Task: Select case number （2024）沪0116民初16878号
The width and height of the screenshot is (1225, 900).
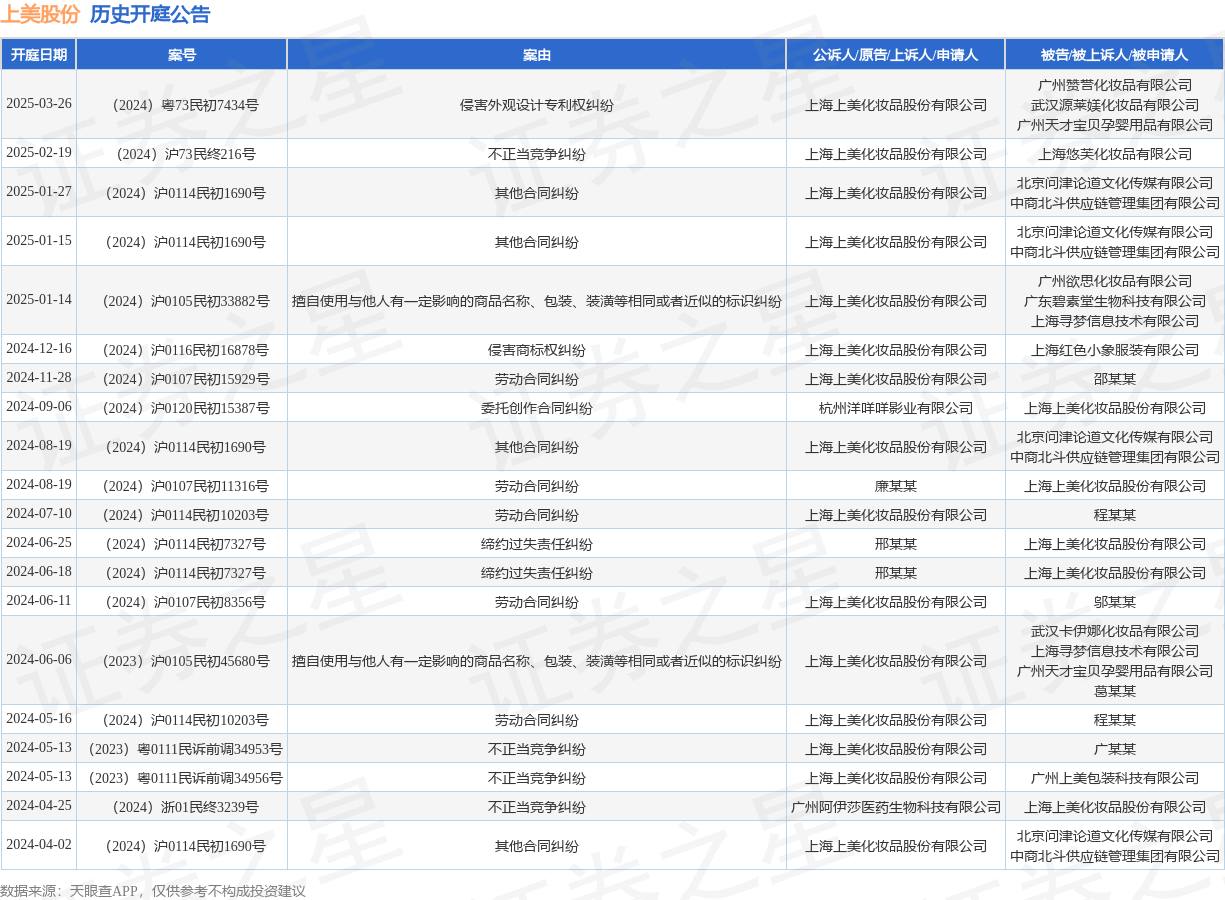Action: click(x=182, y=350)
